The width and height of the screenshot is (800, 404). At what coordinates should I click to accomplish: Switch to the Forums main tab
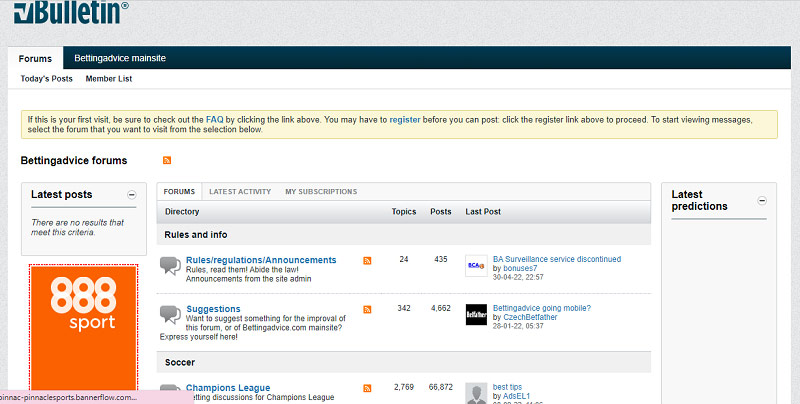point(35,58)
